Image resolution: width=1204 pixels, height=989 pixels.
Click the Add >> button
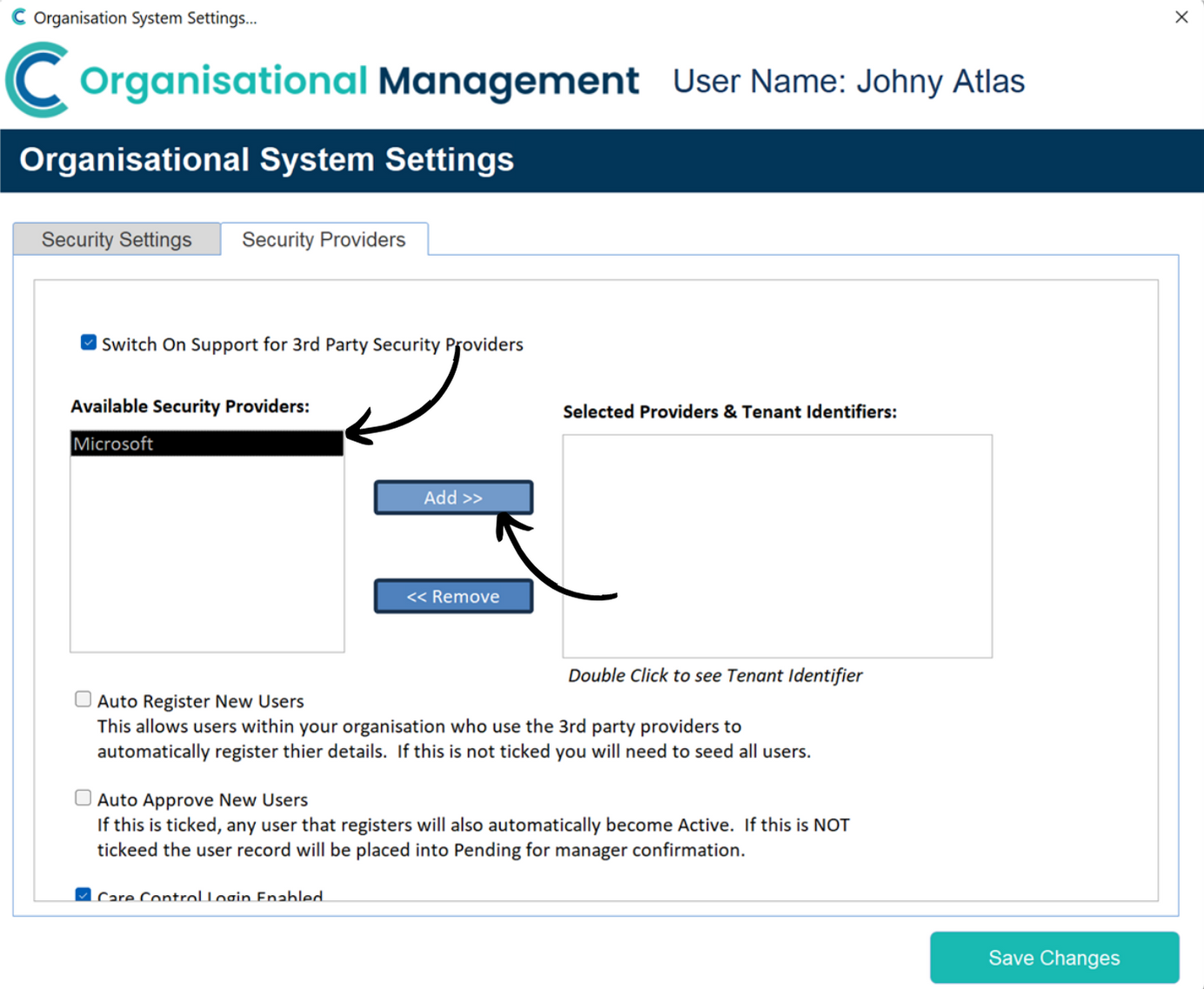click(453, 498)
